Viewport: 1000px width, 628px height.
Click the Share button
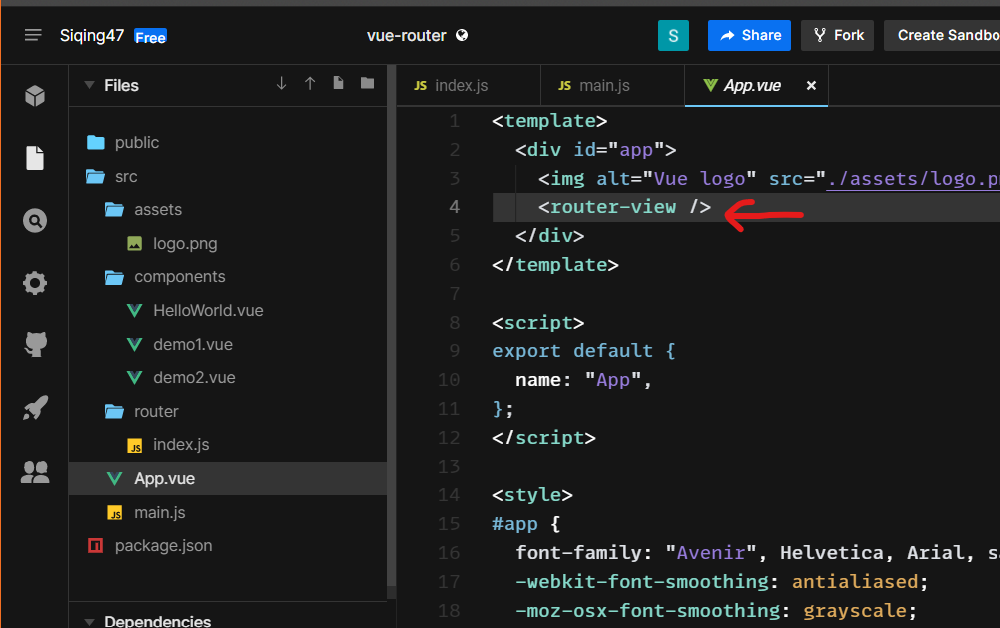pyautogui.click(x=749, y=35)
